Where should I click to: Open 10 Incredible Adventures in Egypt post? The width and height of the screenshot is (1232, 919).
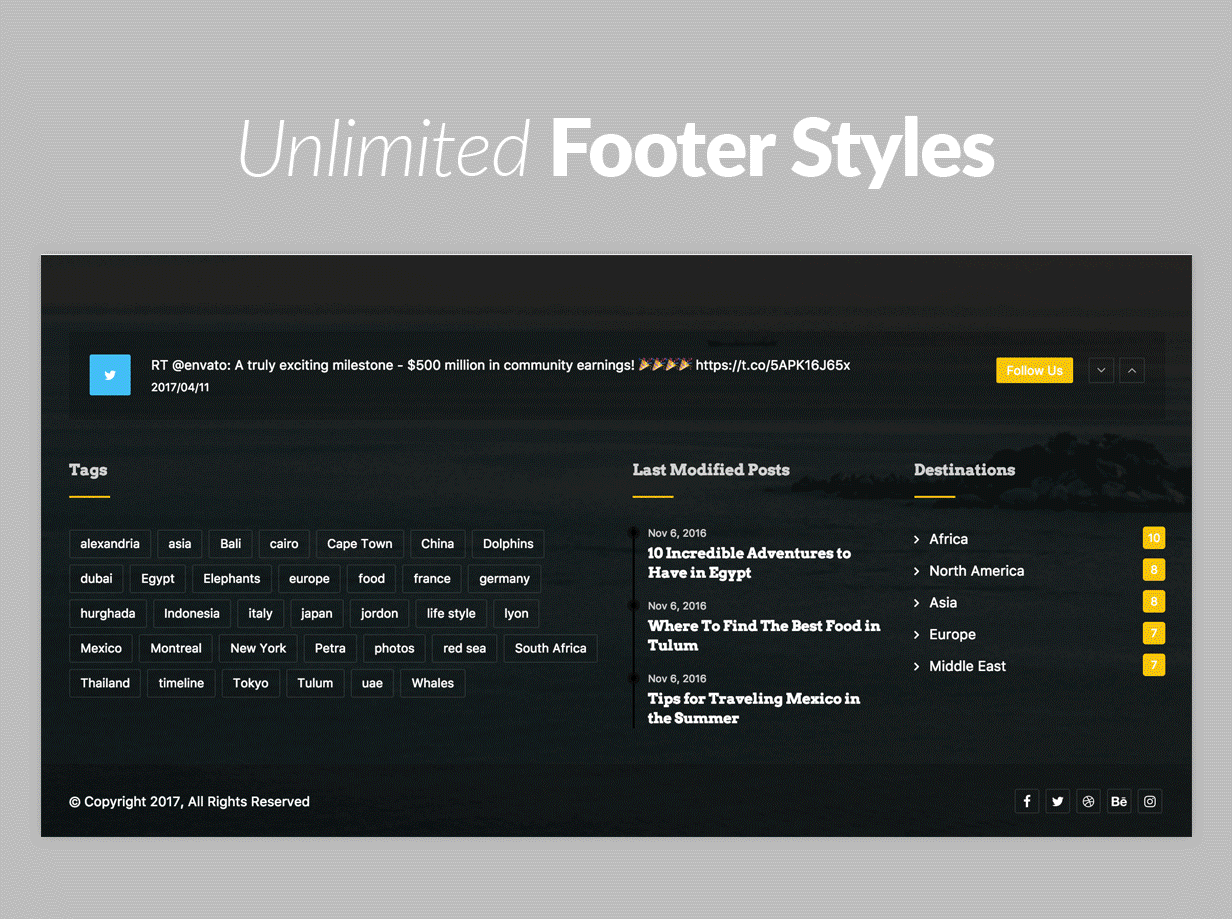[x=749, y=563]
